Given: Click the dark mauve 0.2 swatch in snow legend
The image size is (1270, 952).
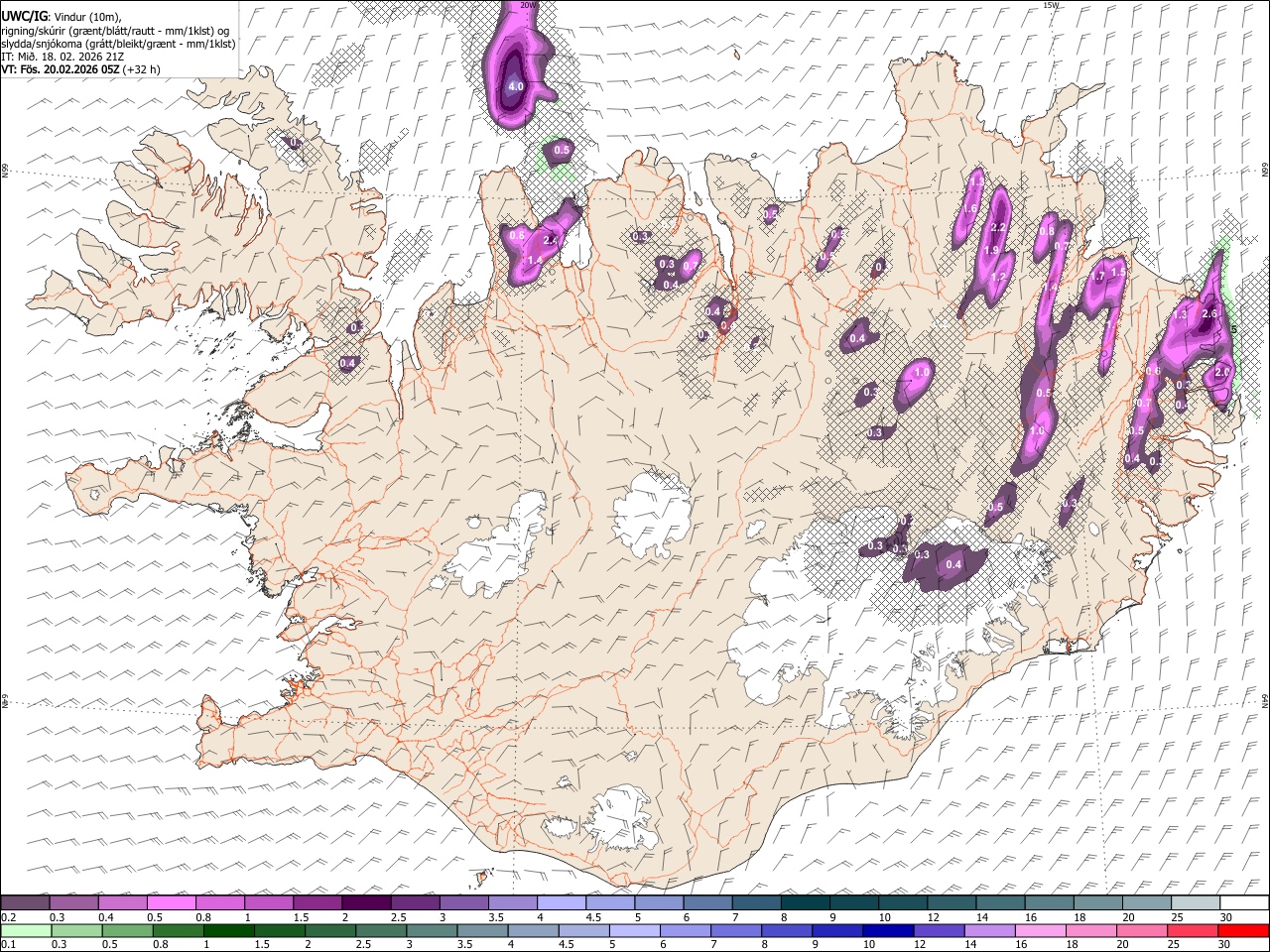Looking at the screenshot, I should coord(25,903).
